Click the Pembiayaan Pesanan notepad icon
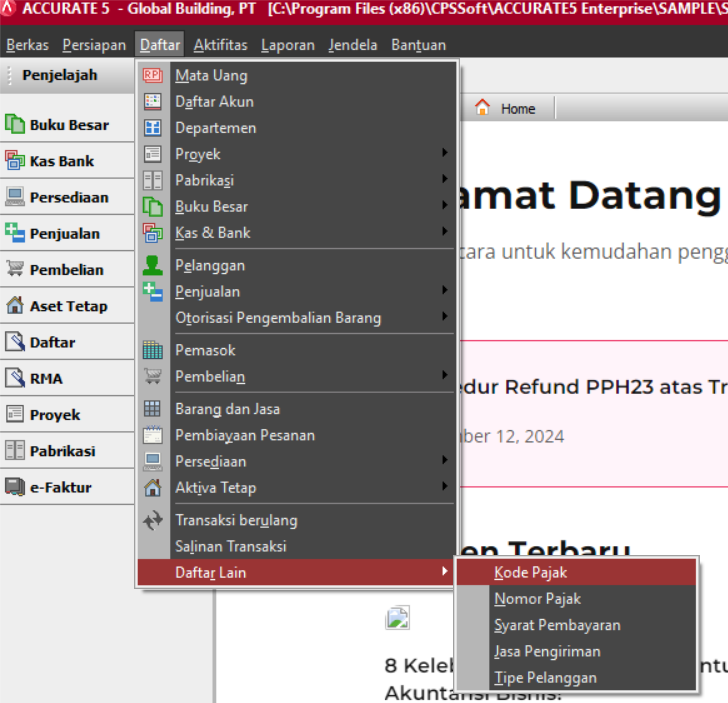 point(152,435)
